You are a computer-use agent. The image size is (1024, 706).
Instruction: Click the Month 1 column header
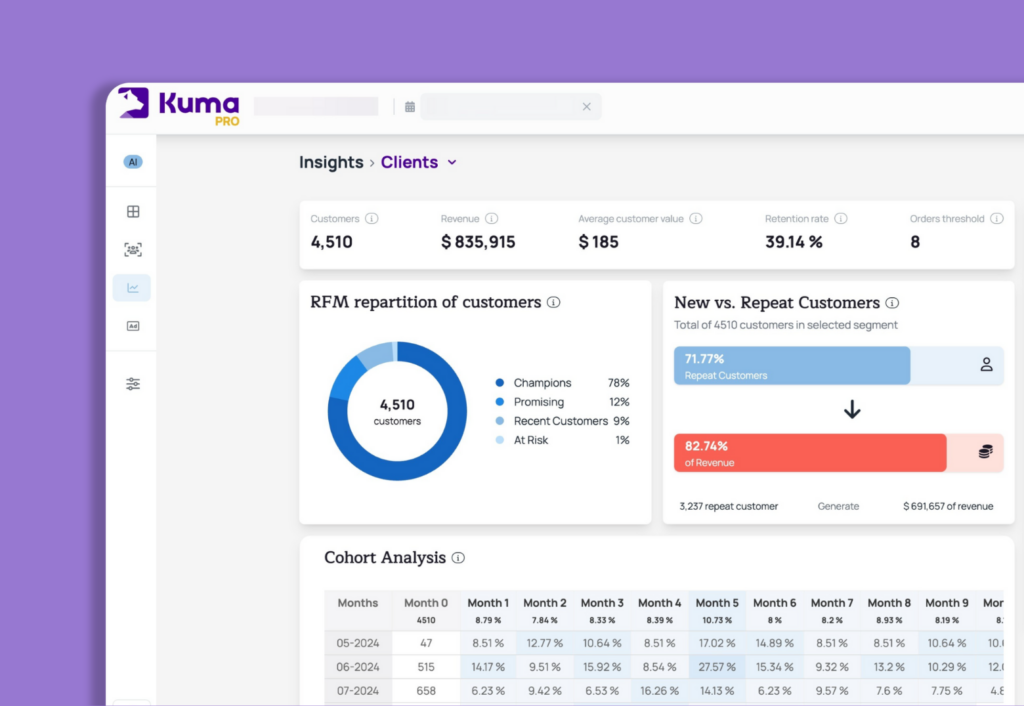[488, 610]
